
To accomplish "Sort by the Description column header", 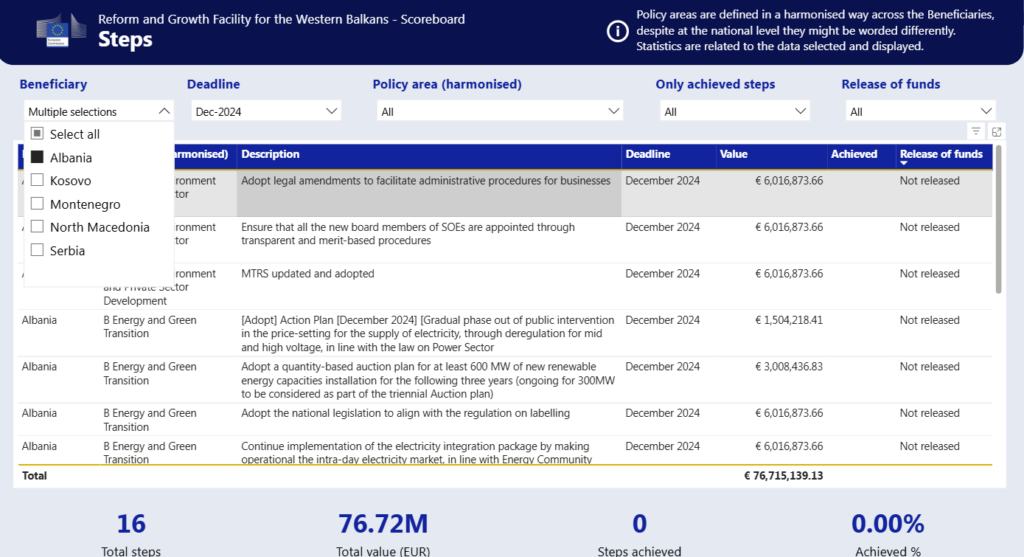I will 270,154.
